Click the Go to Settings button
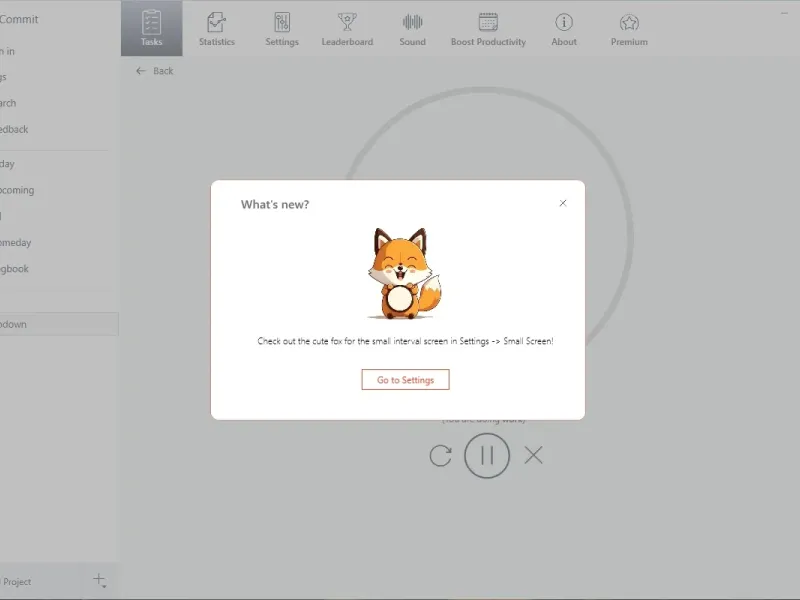Image resolution: width=800 pixels, height=600 pixels. click(405, 380)
